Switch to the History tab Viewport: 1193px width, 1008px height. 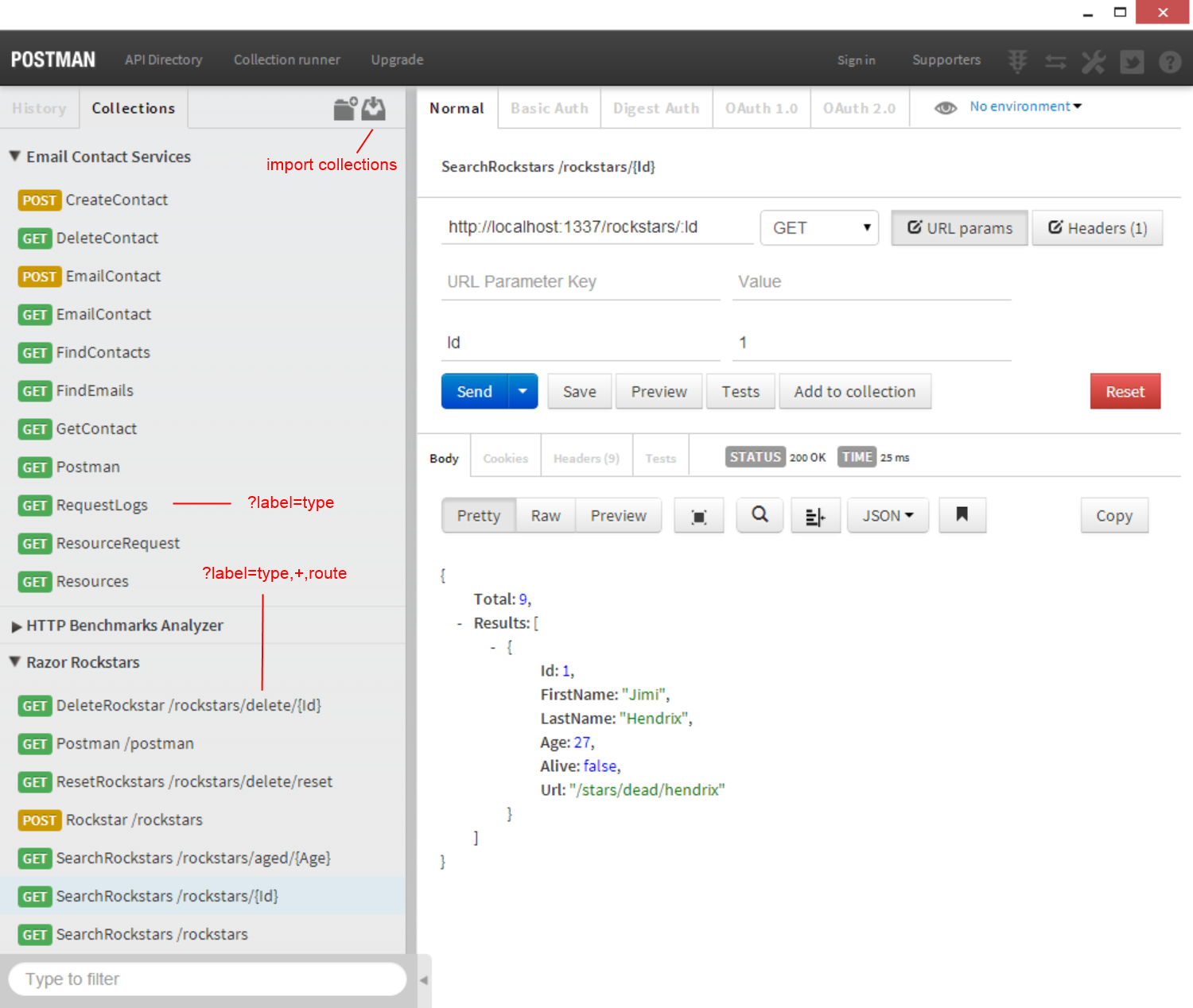39,108
